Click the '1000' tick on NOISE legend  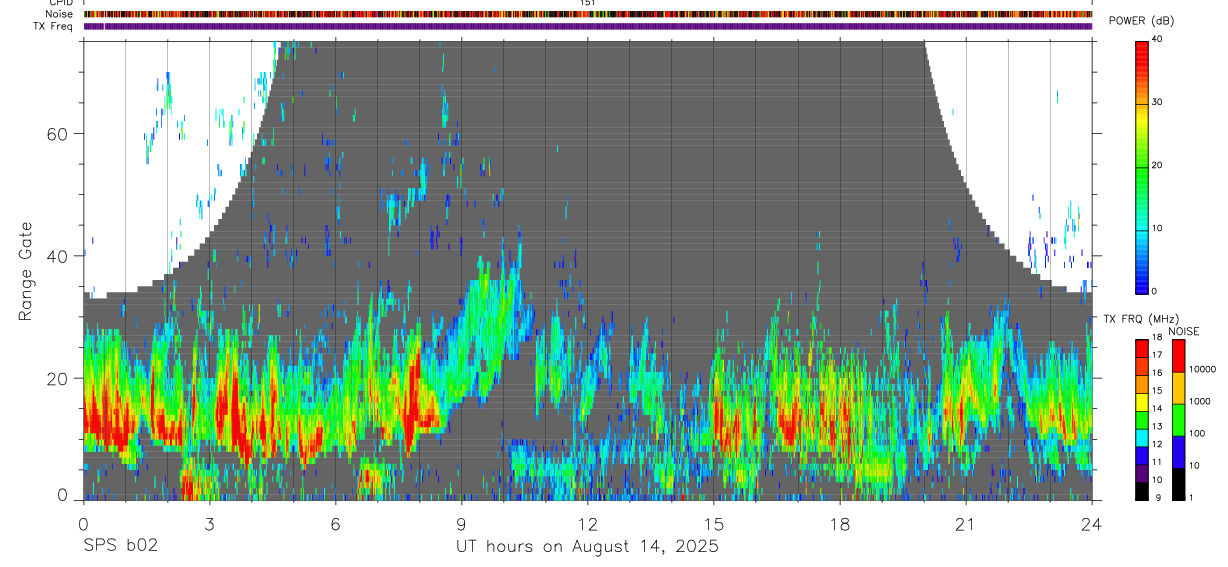1200,401
